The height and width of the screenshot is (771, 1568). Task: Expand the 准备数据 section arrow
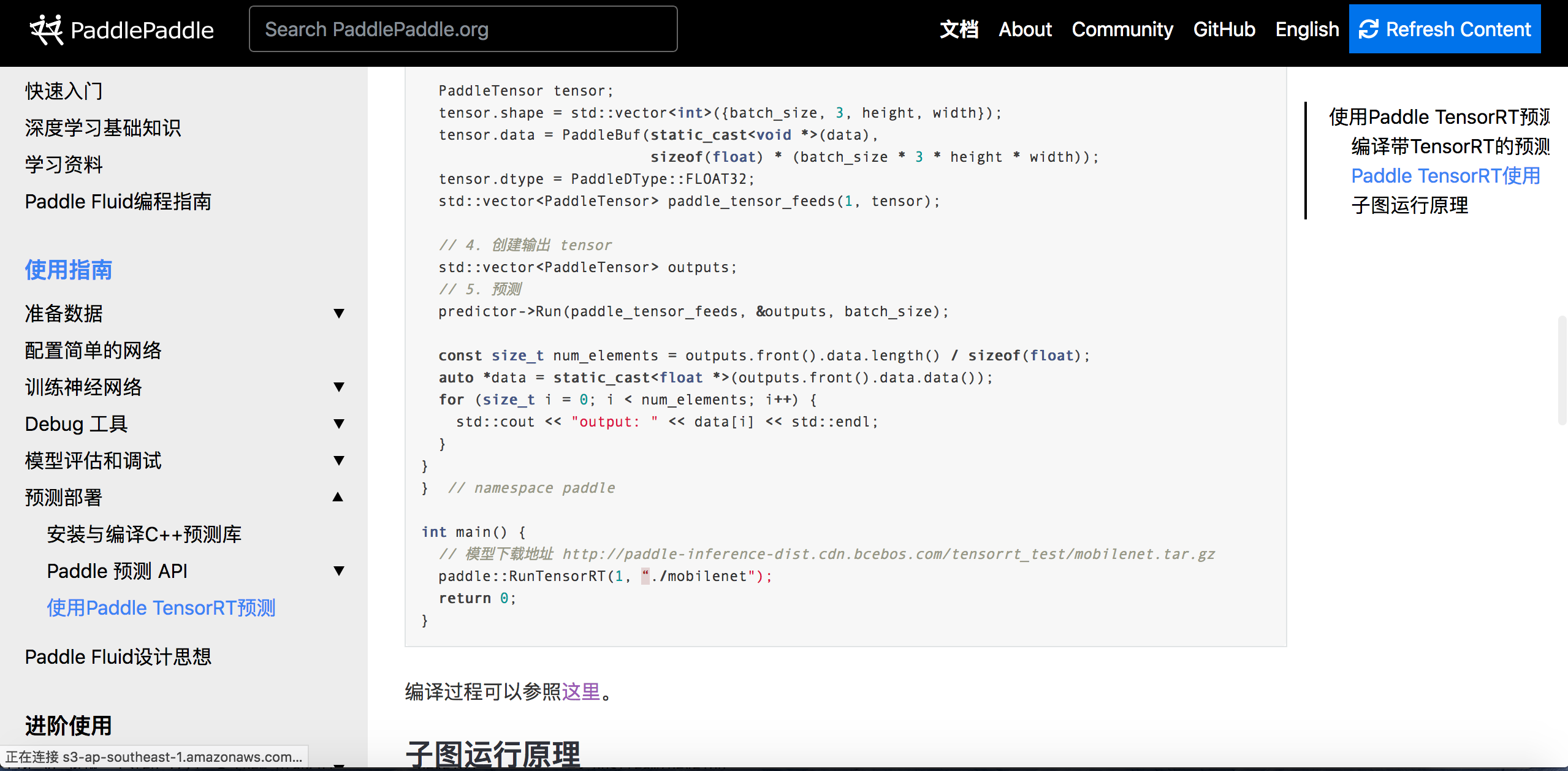[x=338, y=314]
